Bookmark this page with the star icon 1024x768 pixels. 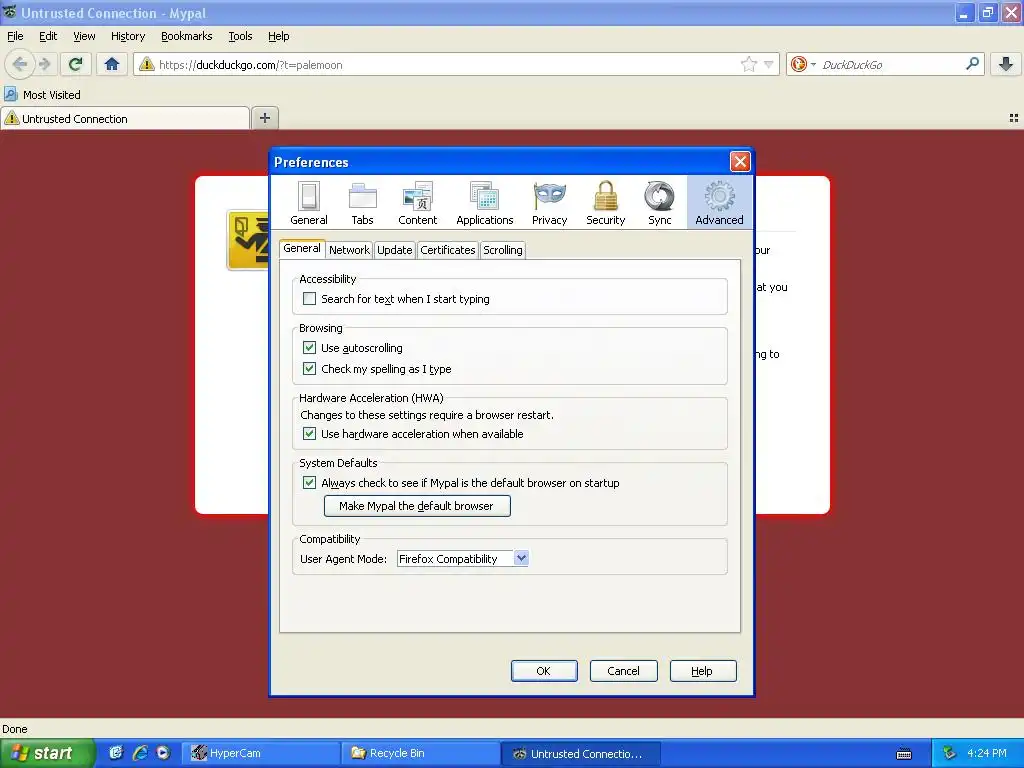(748, 64)
